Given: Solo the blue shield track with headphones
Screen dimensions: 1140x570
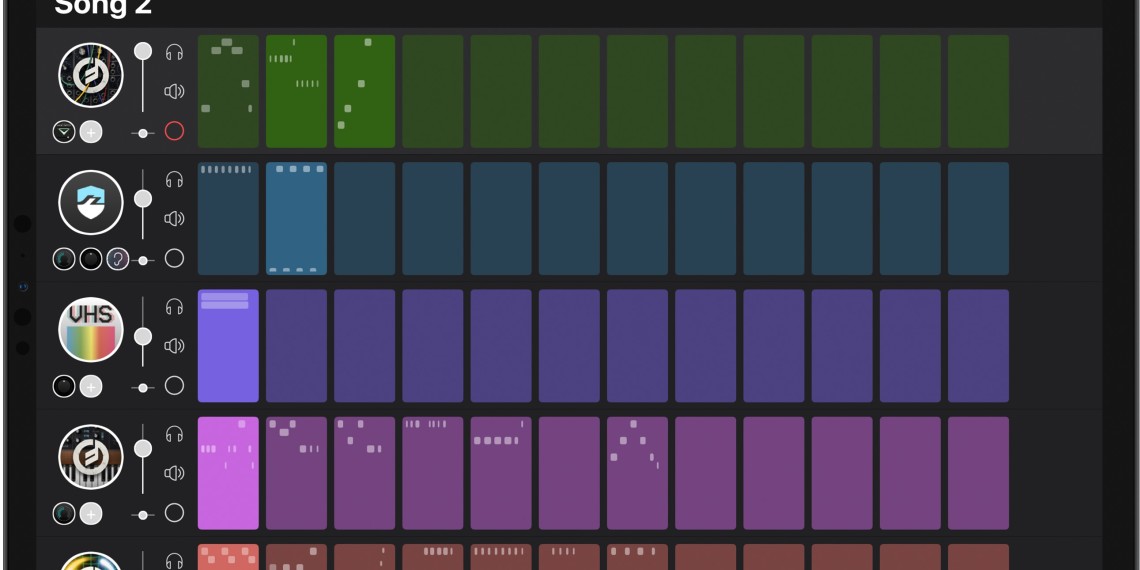Looking at the screenshot, I should pyautogui.click(x=174, y=180).
